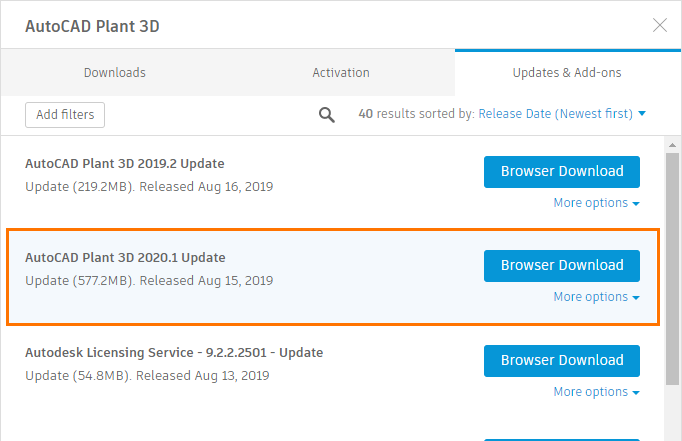Open the Release Date sort dropdown
This screenshot has height=441, width=682.
[562, 114]
